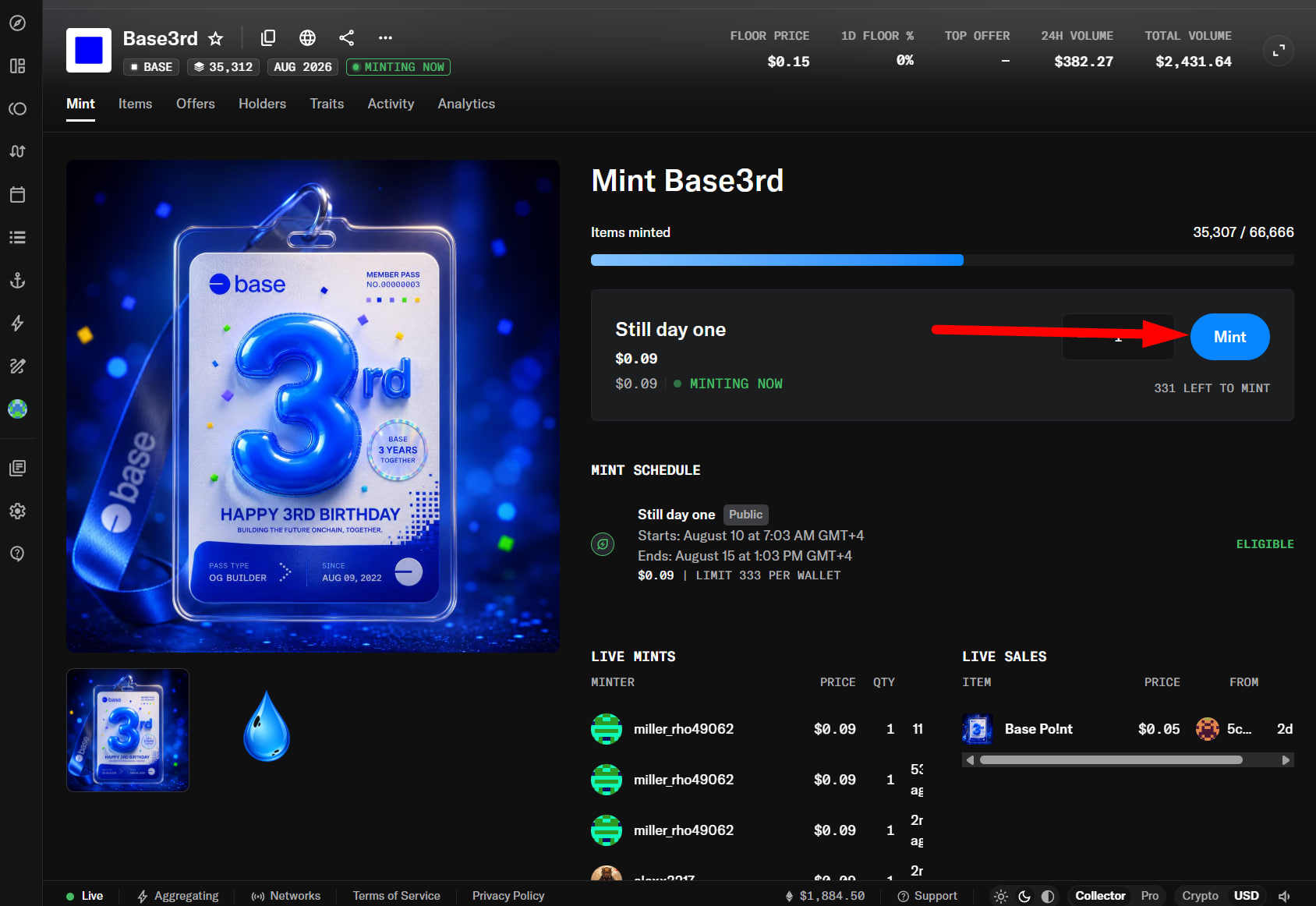Open the more options ellipsis menu
The image size is (1316, 906).
pyautogui.click(x=386, y=37)
